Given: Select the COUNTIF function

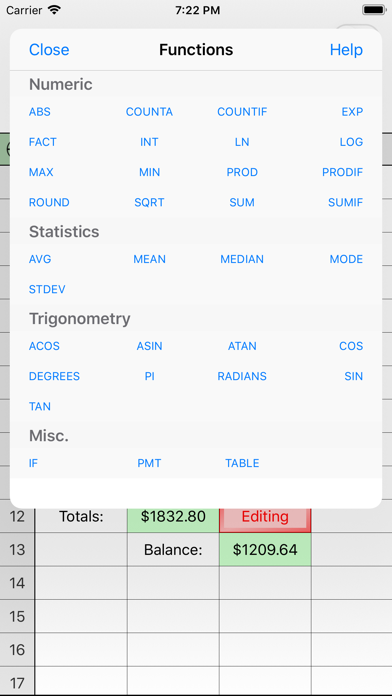Looking at the screenshot, I should [242, 112].
